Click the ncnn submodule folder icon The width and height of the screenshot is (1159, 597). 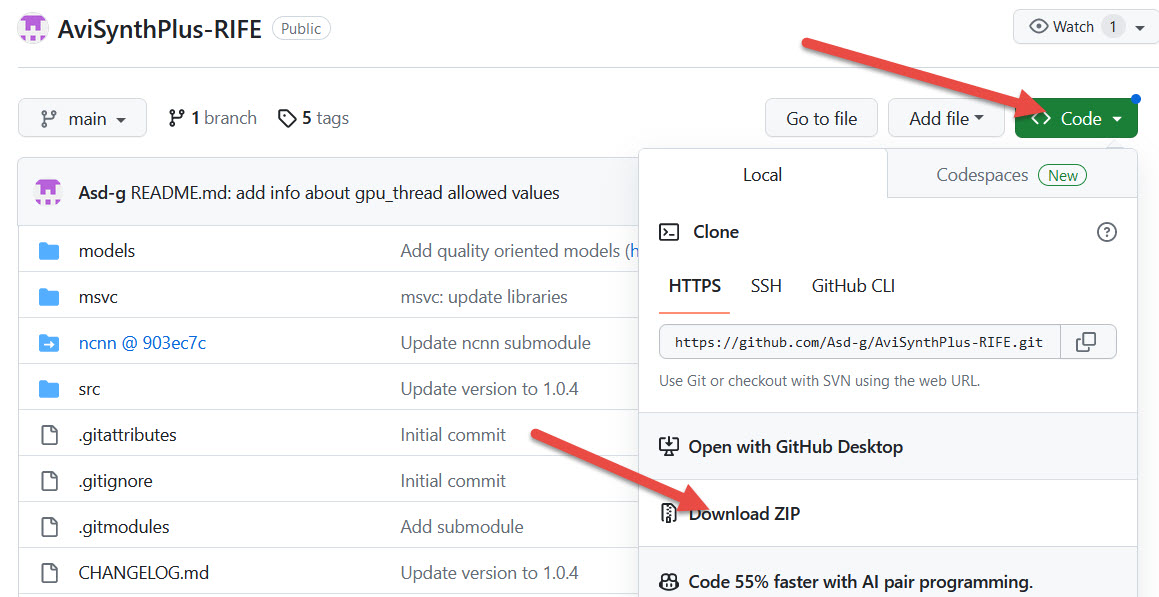(x=49, y=343)
